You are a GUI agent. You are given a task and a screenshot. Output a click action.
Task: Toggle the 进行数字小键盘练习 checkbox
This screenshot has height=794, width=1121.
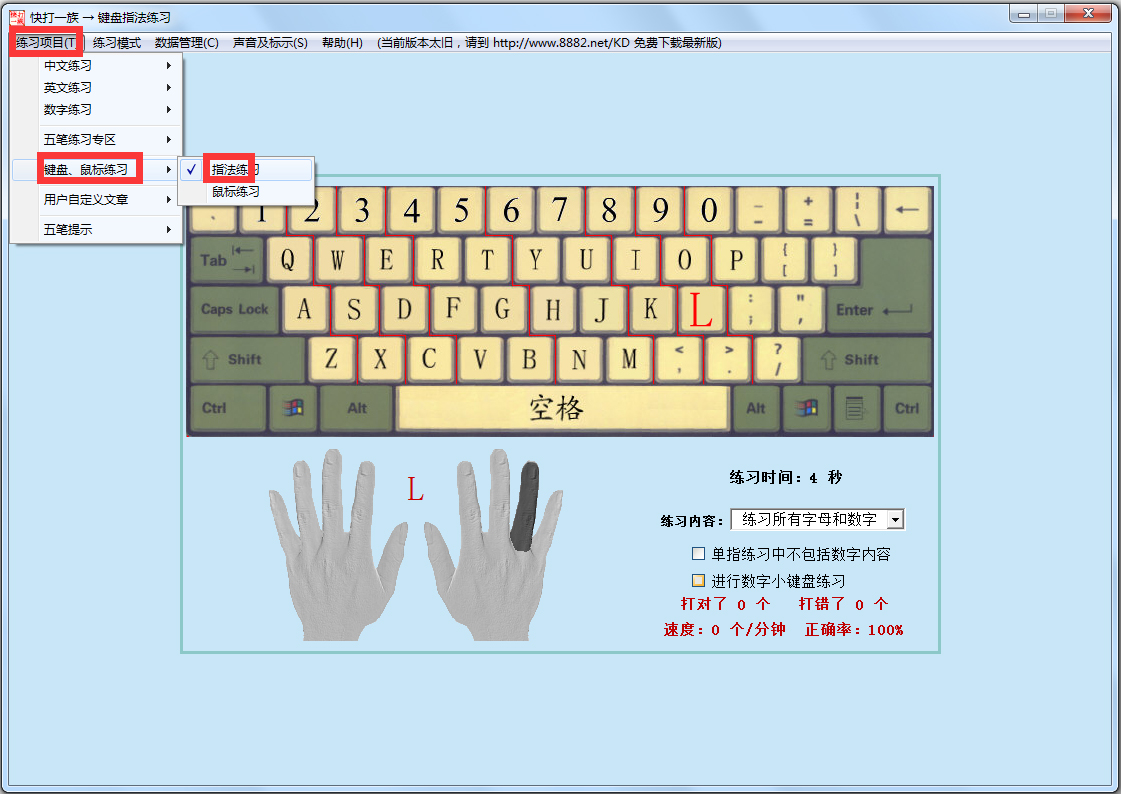tap(697, 579)
